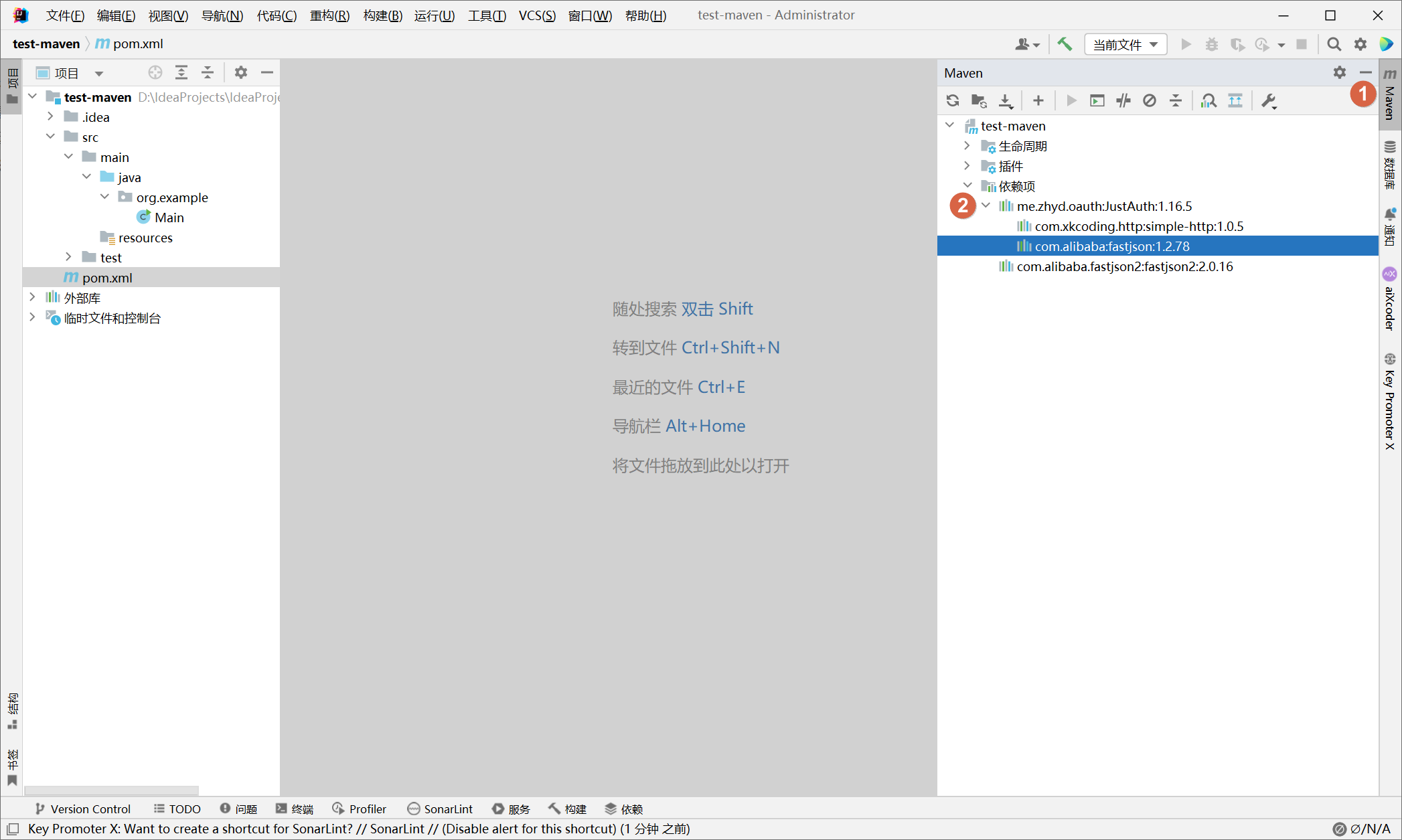Click execute Maven goal icon
Viewport: 1402px width, 840px height.
[1097, 100]
